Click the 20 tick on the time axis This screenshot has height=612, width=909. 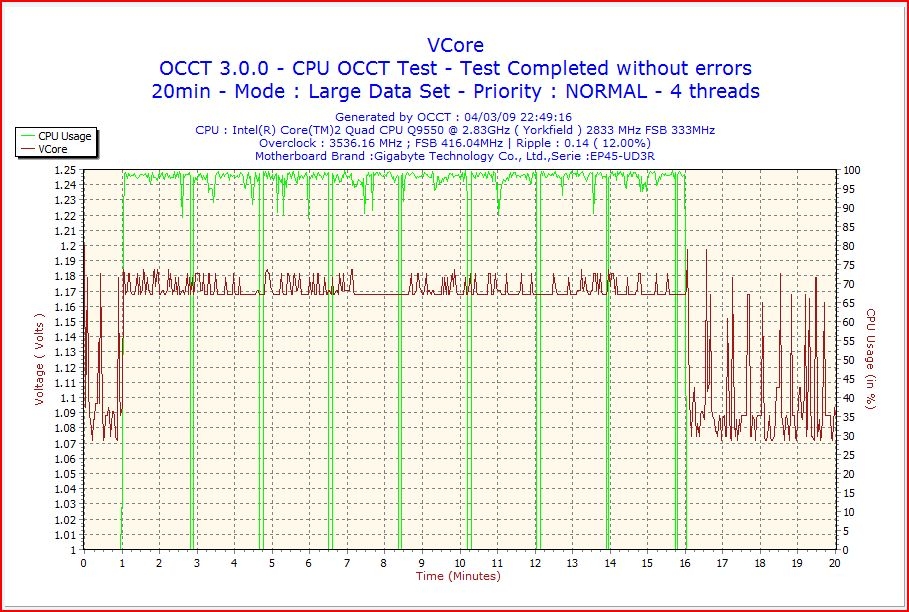(835, 563)
